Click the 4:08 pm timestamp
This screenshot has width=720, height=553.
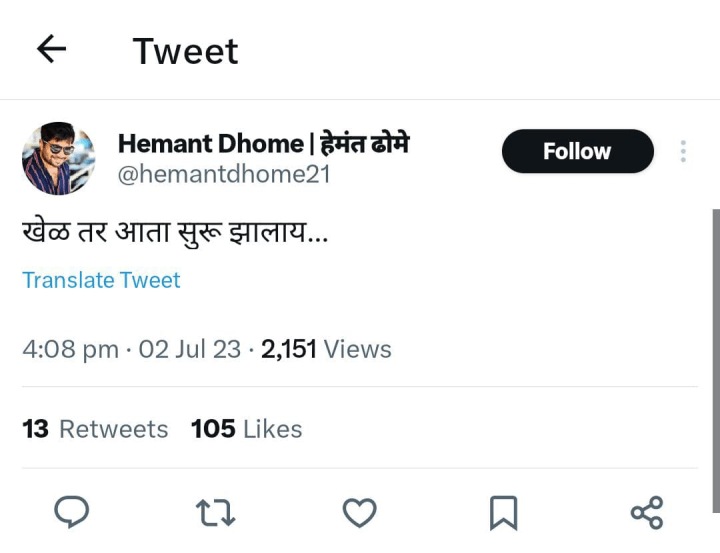pos(70,350)
